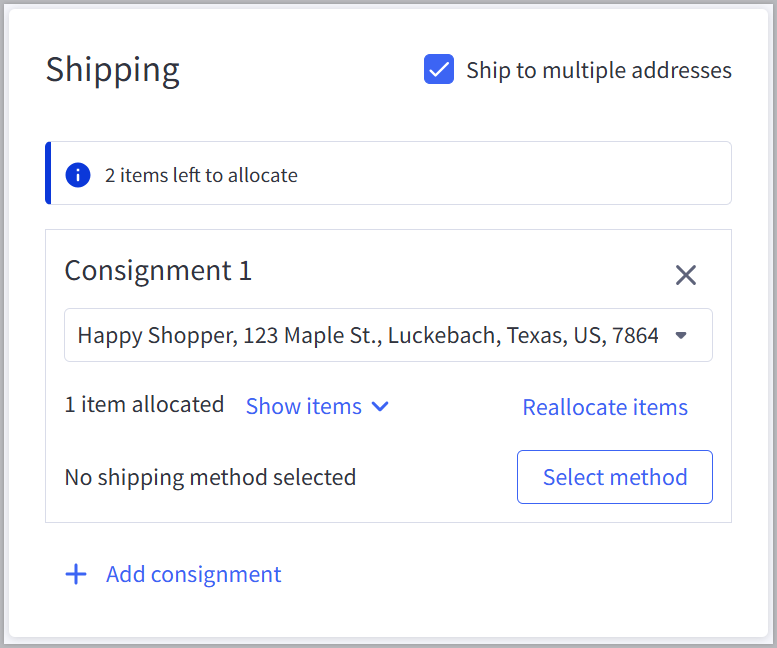Expand items using chevron beside Show items

click(x=380, y=407)
